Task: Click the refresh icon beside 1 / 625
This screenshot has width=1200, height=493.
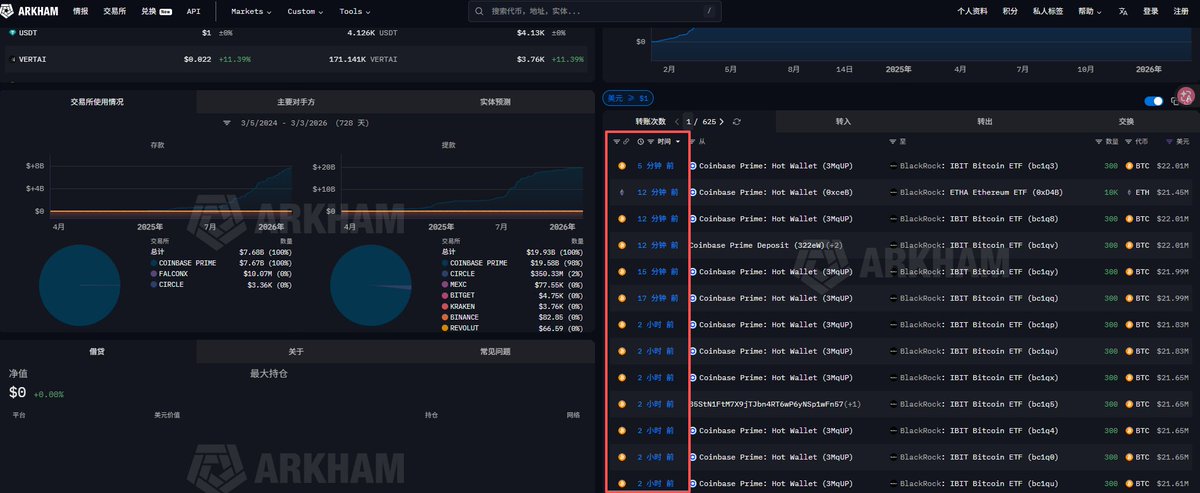Action: pos(737,121)
